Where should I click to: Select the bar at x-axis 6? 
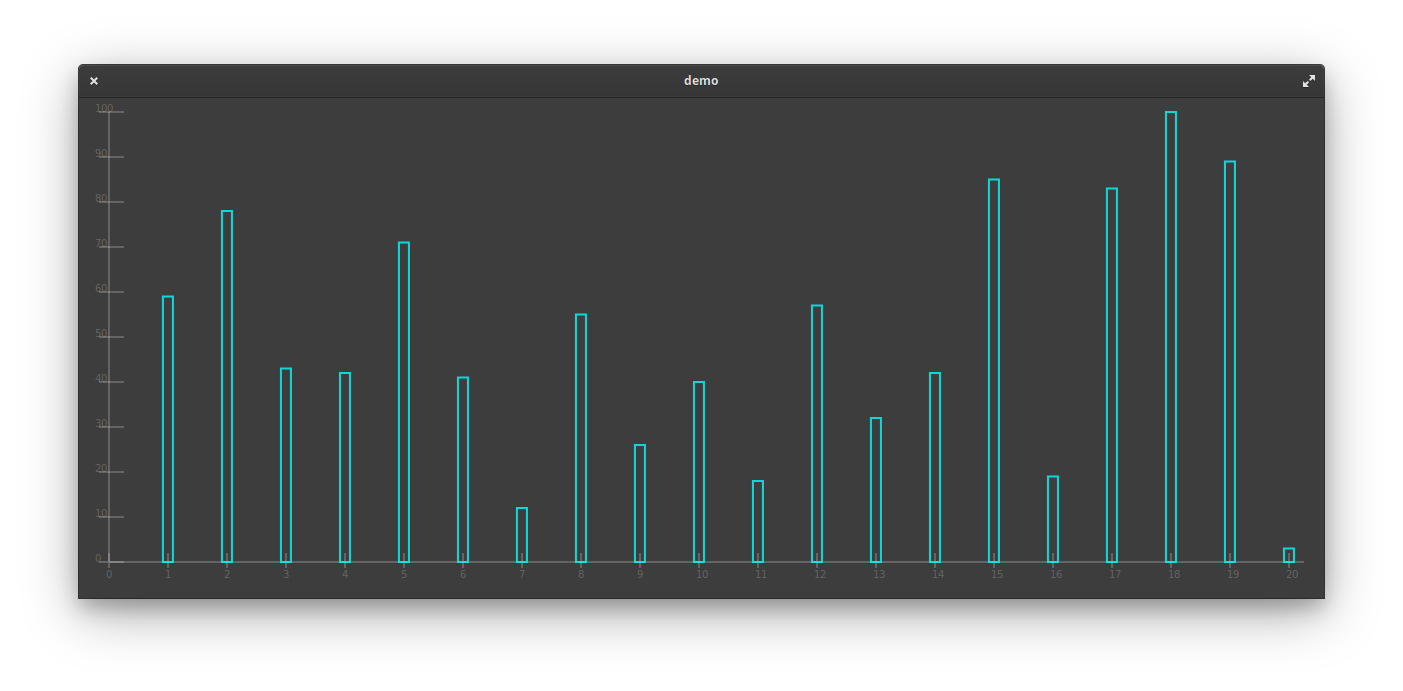click(463, 470)
